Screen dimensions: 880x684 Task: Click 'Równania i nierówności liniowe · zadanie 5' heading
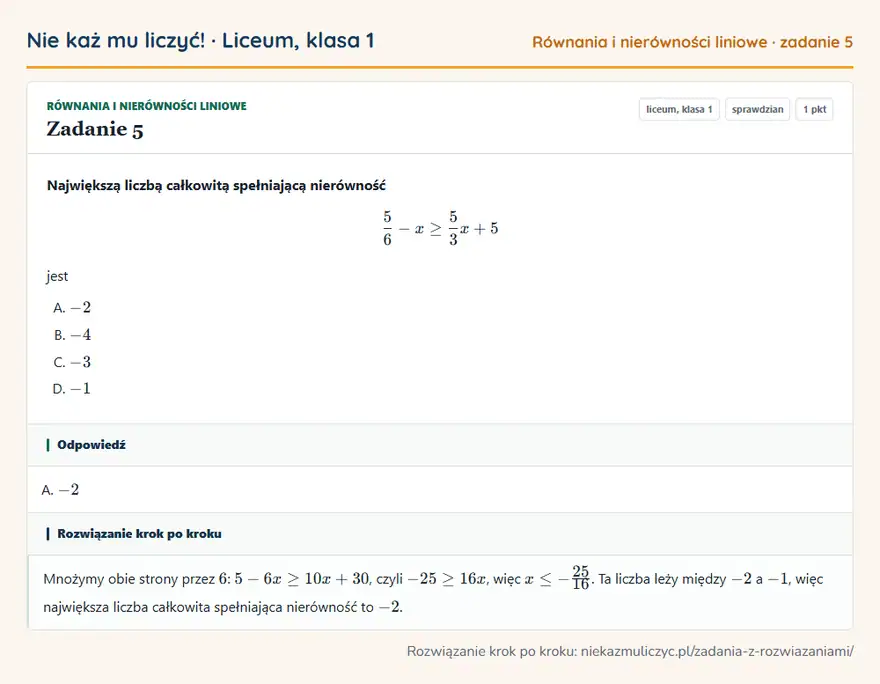[692, 42]
